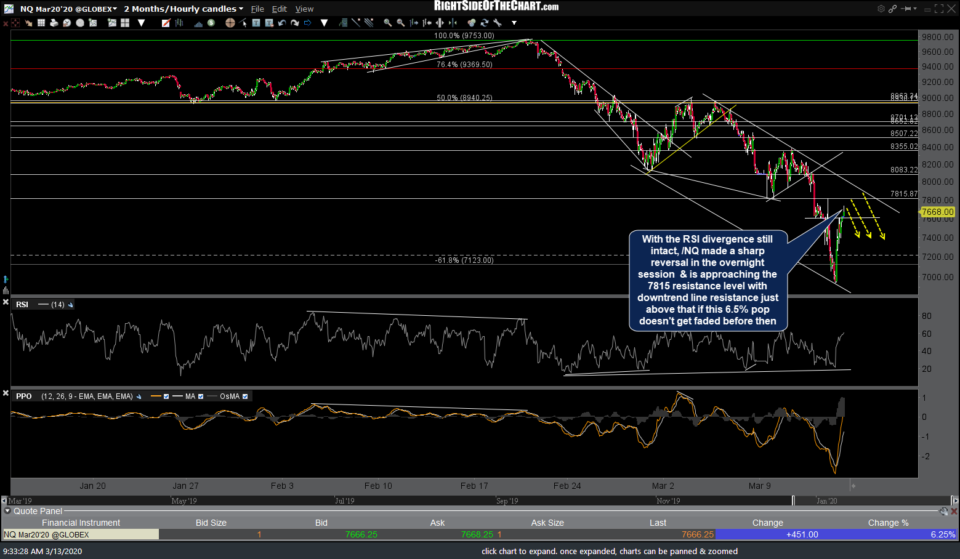The image size is (960, 559).
Task: Sort by Last column header
Action: click(x=658, y=523)
